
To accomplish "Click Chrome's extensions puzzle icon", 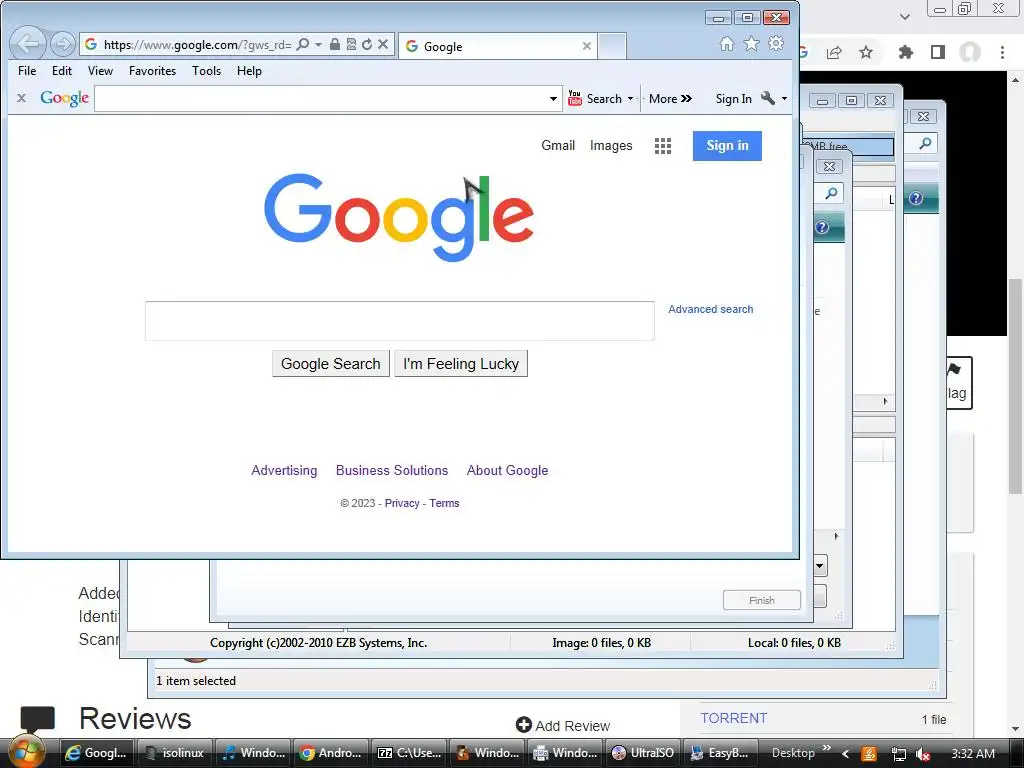I will coord(906,52).
